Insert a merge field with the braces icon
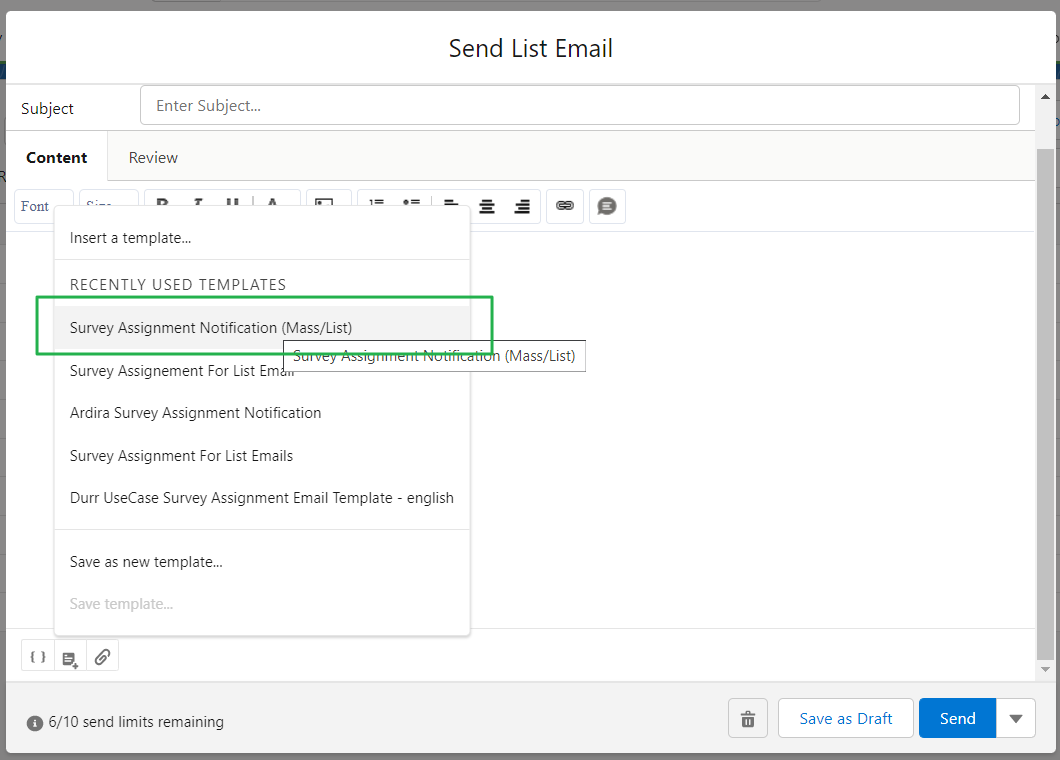Viewport: 1060px width, 760px height. point(37,655)
